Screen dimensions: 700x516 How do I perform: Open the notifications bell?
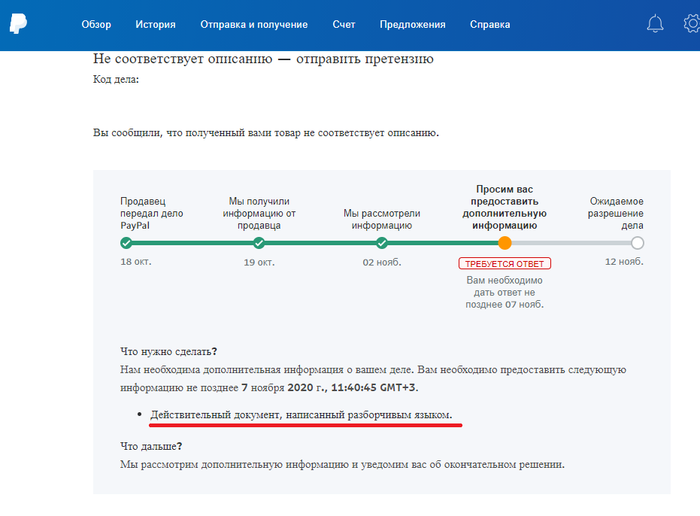pyautogui.click(x=656, y=24)
